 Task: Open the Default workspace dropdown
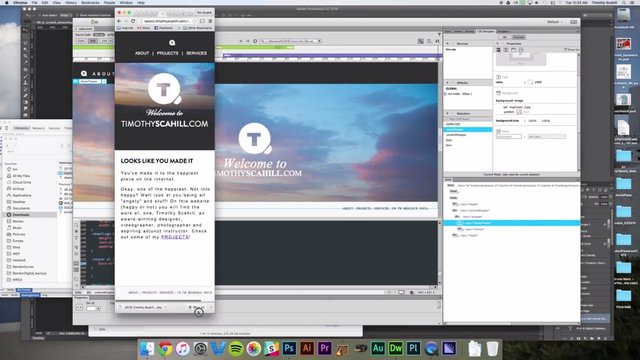[554, 22]
